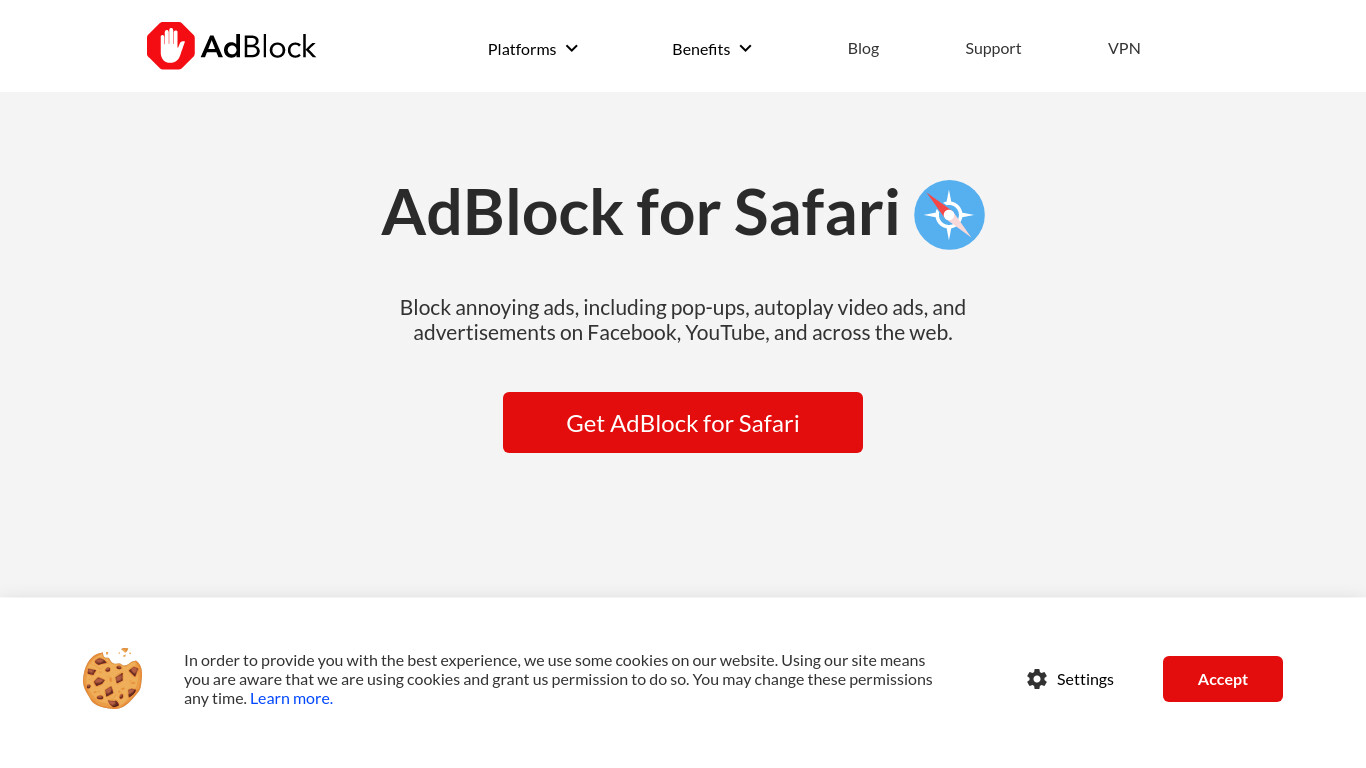Click the word YouTube in the description
The image size is (1366, 768).
point(725,332)
